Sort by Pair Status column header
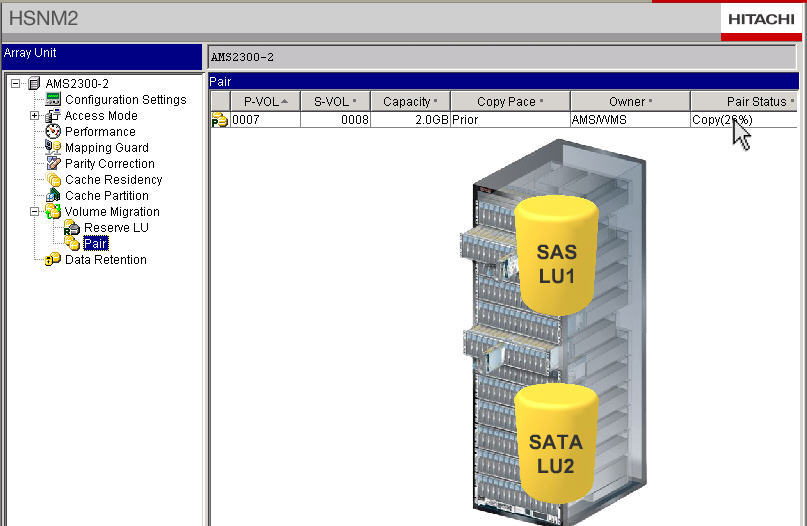This screenshot has height=526, width=807. pyautogui.click(x=744, y=101)
